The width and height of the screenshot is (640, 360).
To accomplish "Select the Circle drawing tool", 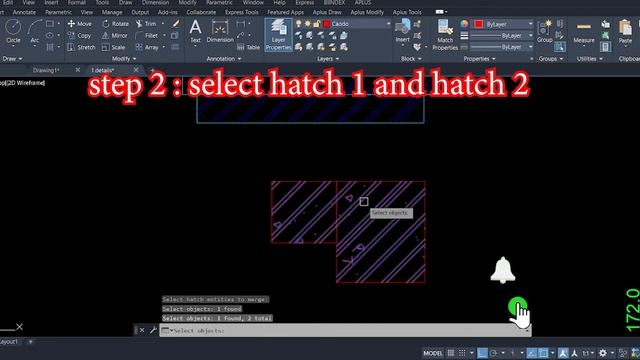I will coord(13,31).
